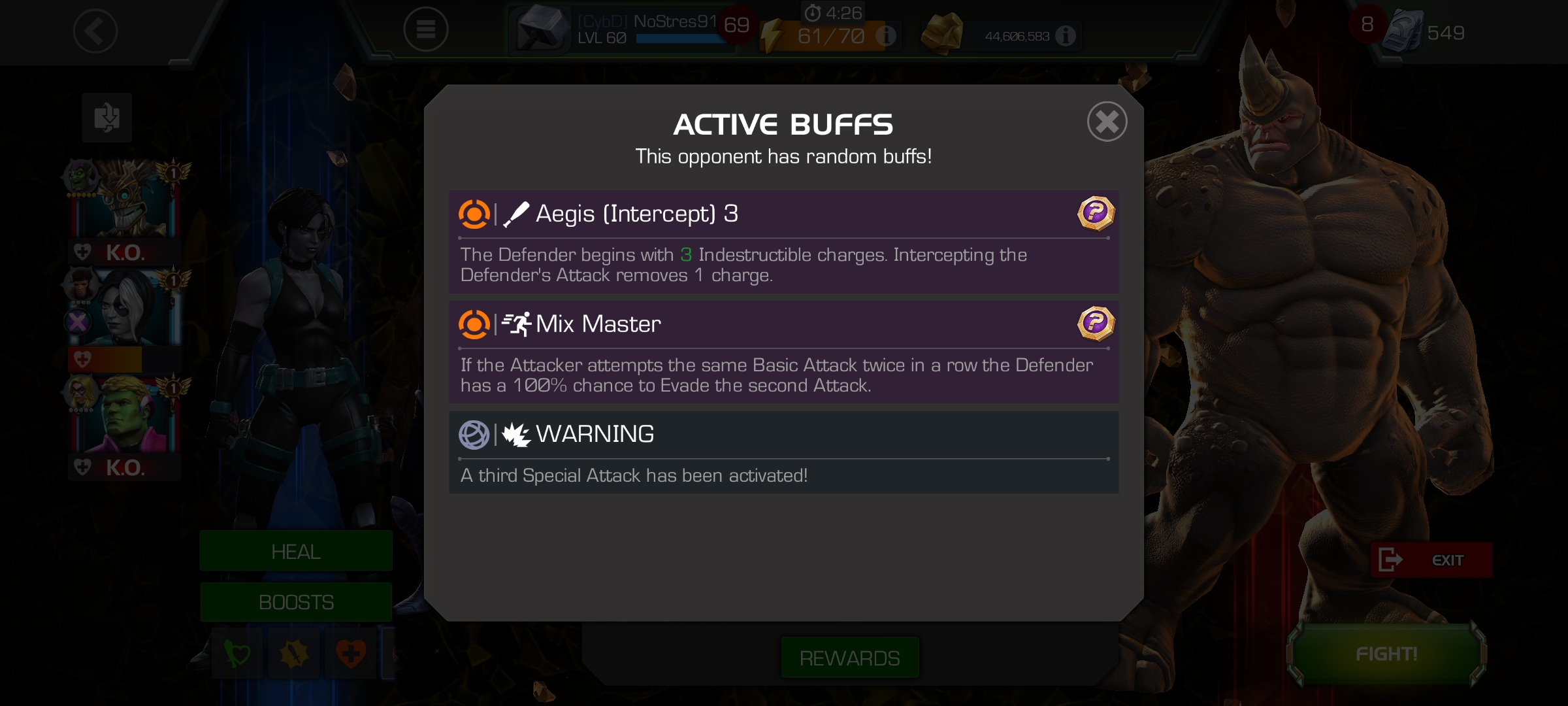Tap the gold info icon
Screen dimensions: 1568x706
pos(1065,36)
